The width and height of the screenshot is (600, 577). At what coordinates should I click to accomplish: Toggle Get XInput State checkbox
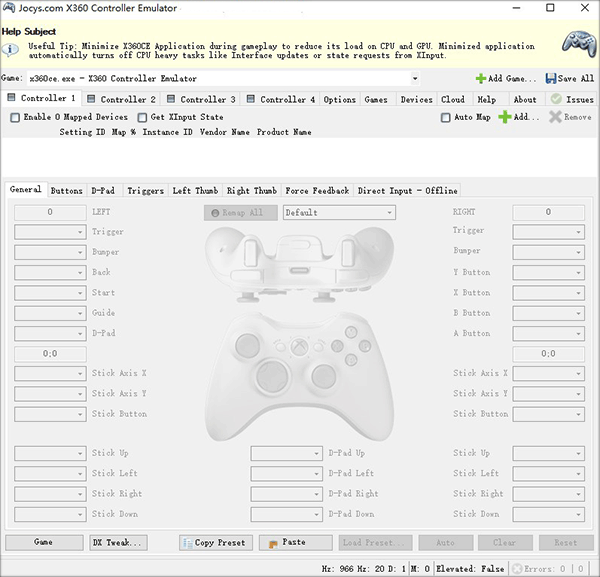(x=142, y=117)
